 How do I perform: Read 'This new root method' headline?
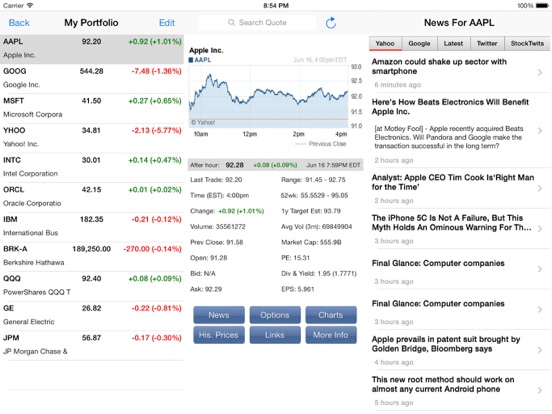(x=443, y=384)
